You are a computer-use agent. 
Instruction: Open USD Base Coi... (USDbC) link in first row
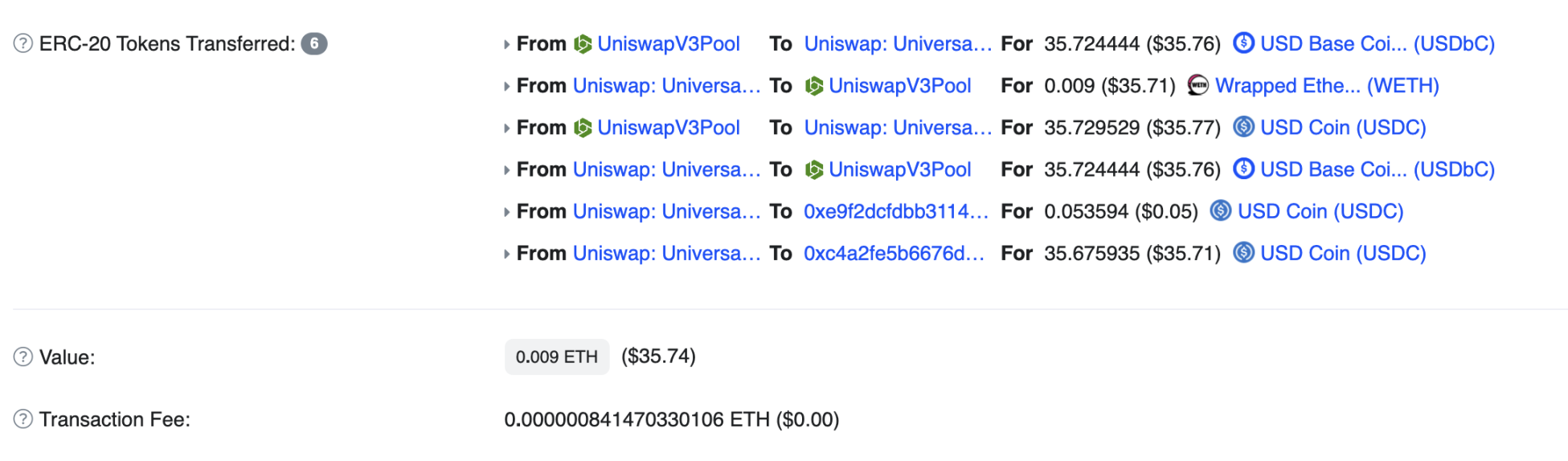click(1378, 43)
